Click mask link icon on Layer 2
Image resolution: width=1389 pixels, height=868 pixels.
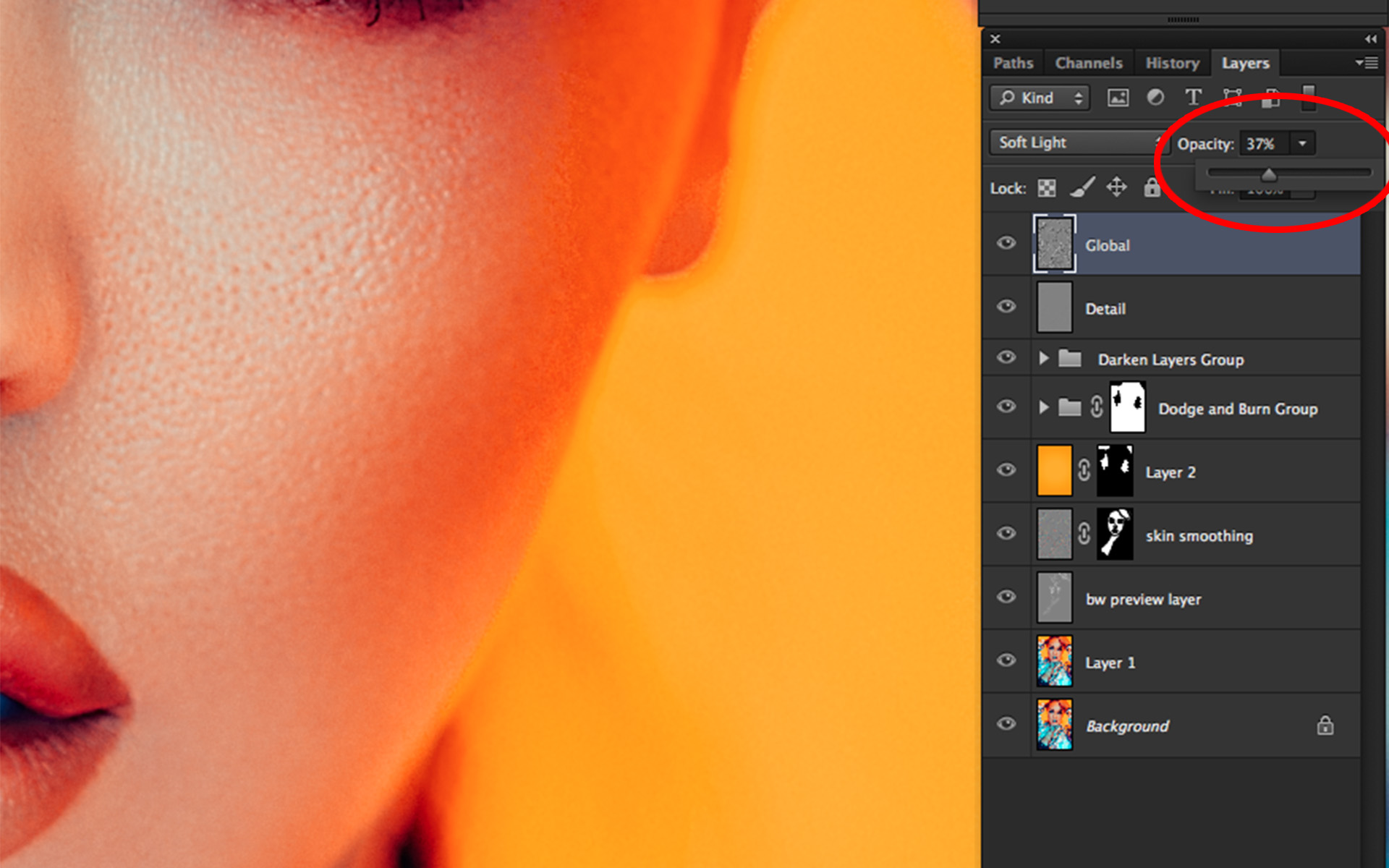[1084, 470]
